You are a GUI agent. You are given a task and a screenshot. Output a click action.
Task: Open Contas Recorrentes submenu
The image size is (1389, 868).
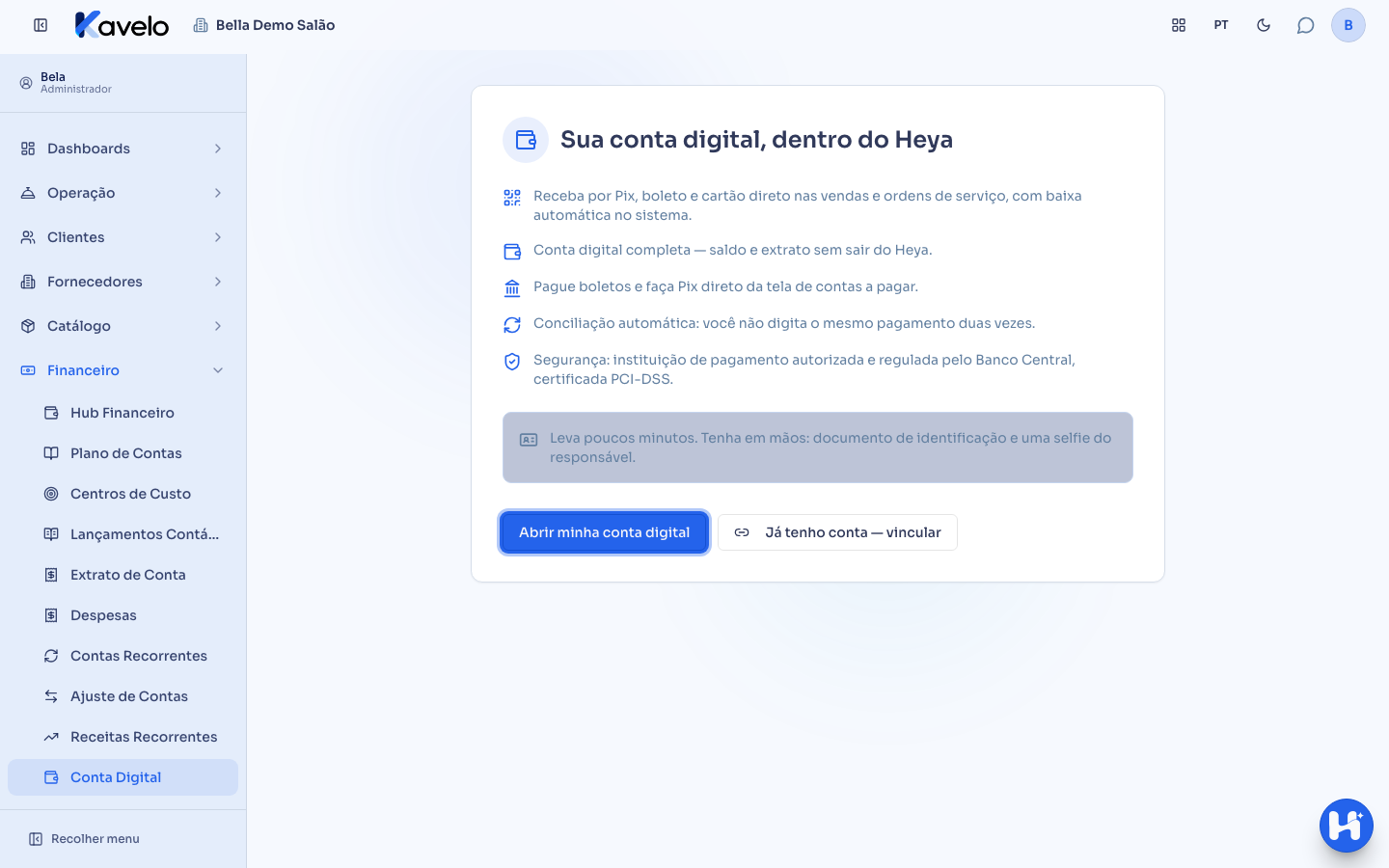(x=123, y=656)
